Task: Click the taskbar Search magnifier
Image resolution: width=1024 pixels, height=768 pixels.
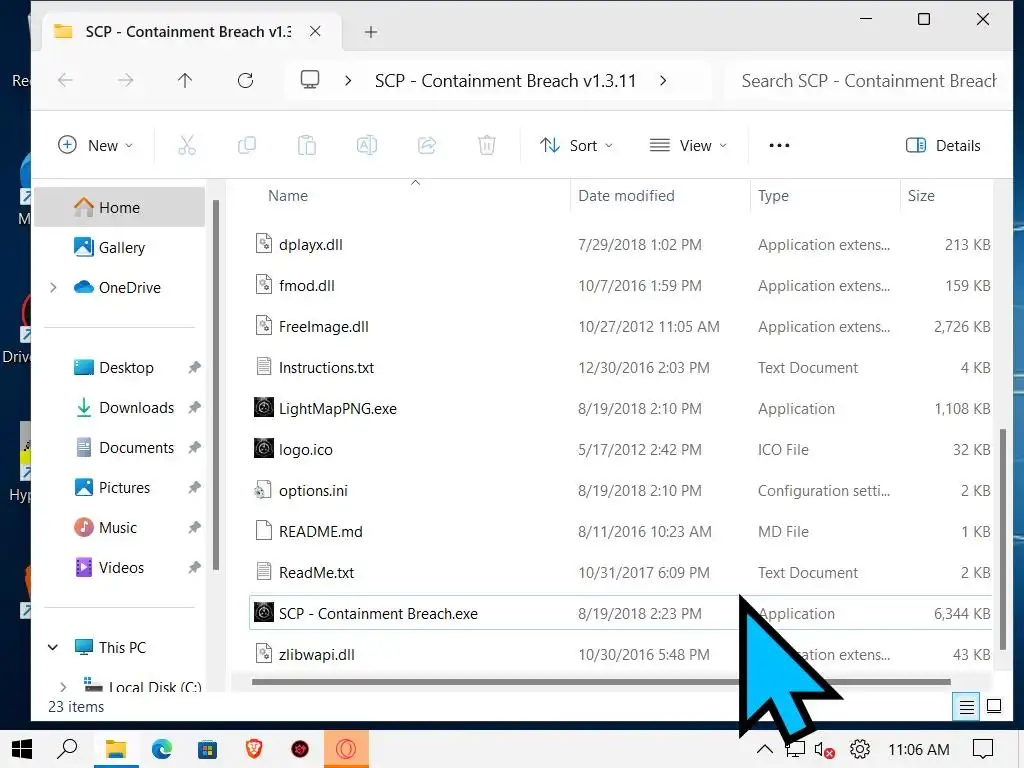Action: [x=67, y=749]
